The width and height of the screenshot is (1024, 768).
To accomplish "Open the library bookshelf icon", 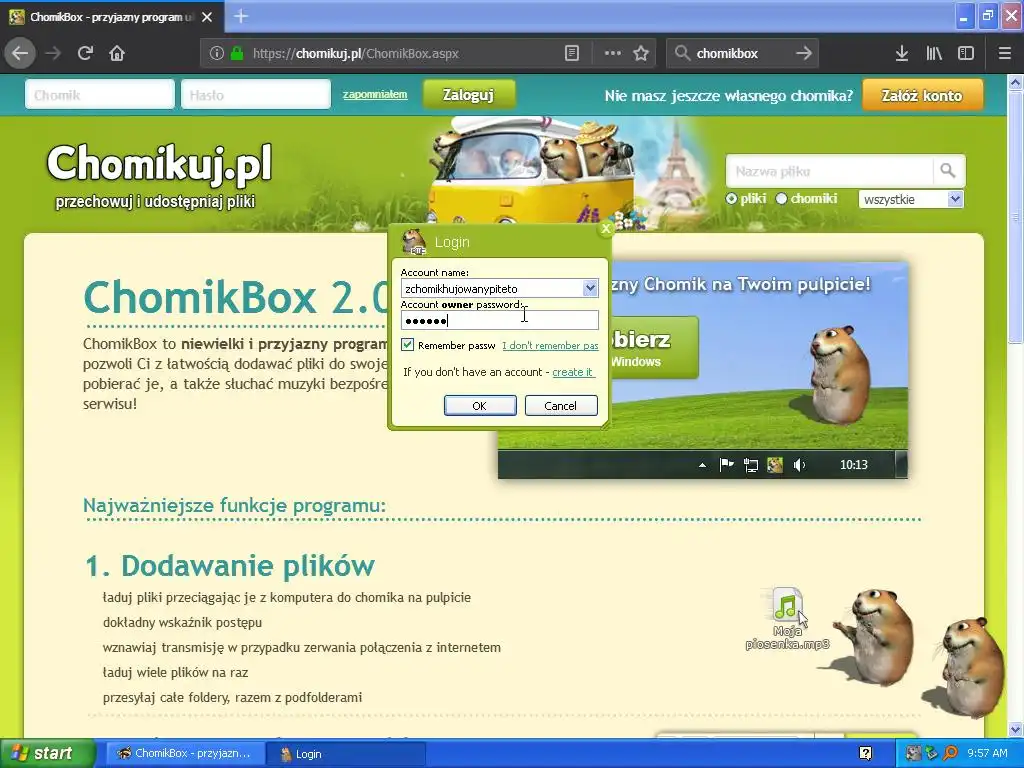I will click(934, 53).
